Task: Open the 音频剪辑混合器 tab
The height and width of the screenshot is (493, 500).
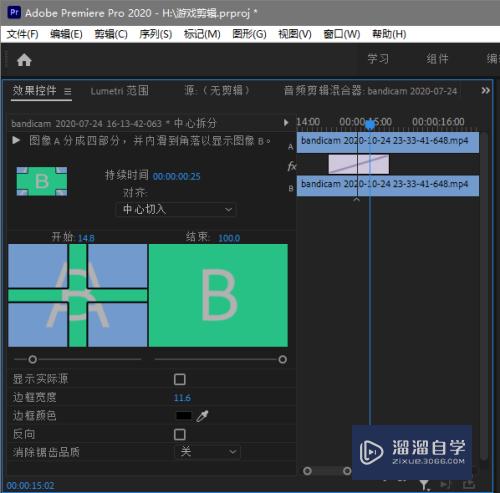Action: [370, 91]
